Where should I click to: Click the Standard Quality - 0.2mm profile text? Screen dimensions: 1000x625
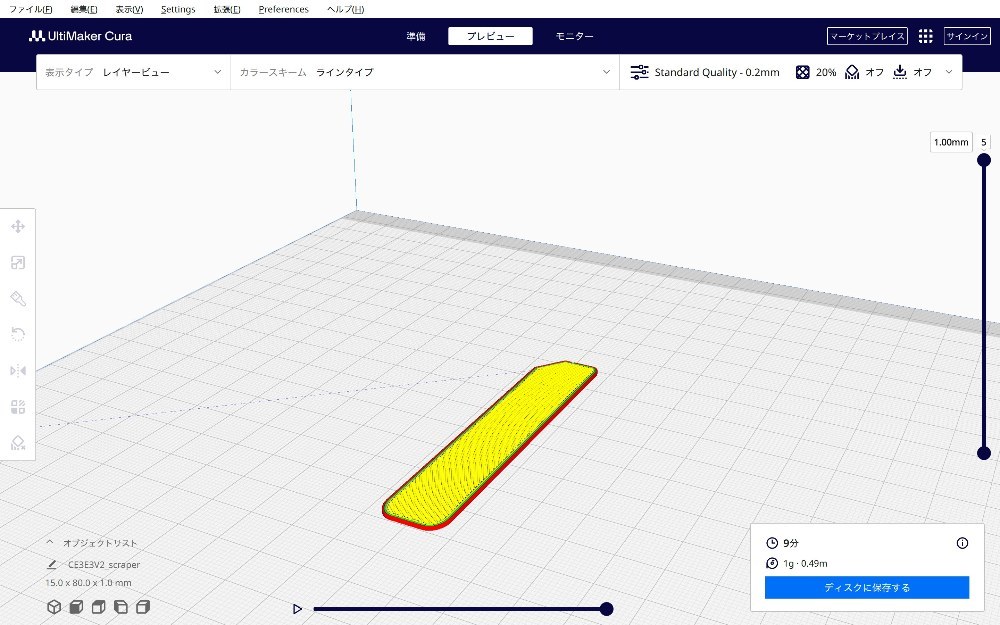[717, 72]
